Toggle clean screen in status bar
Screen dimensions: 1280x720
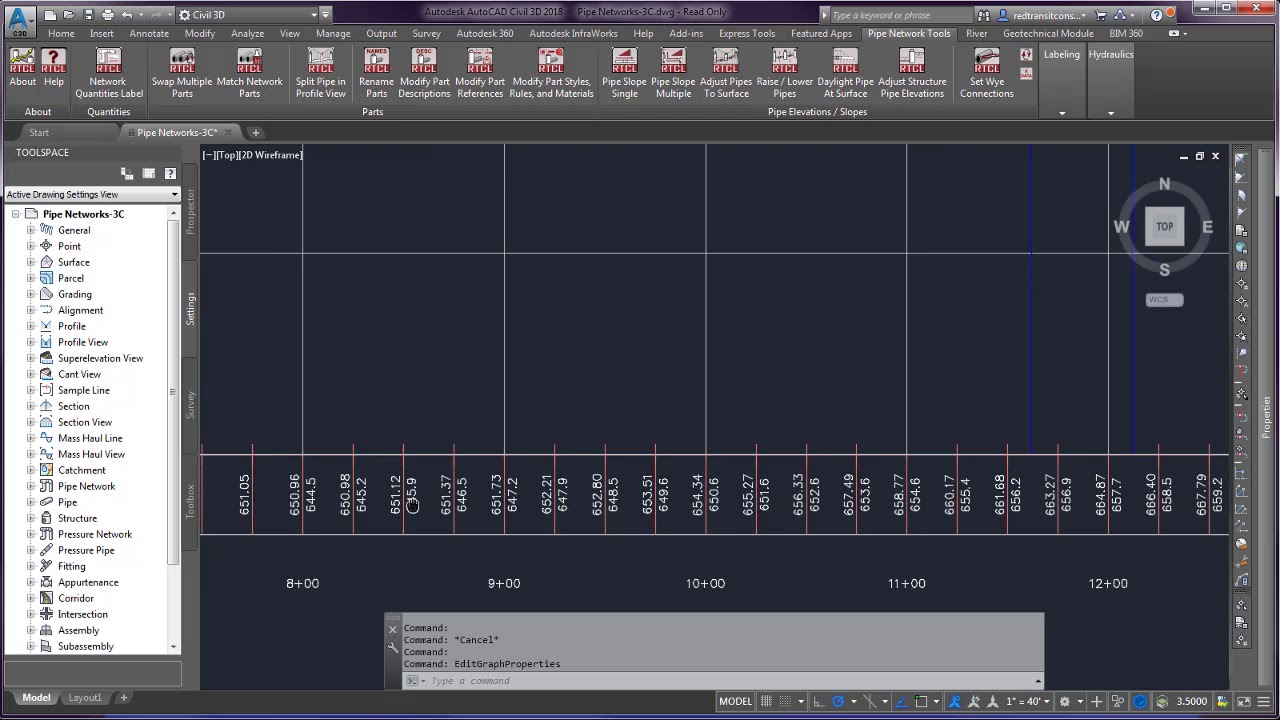(x=1245, y=701)
